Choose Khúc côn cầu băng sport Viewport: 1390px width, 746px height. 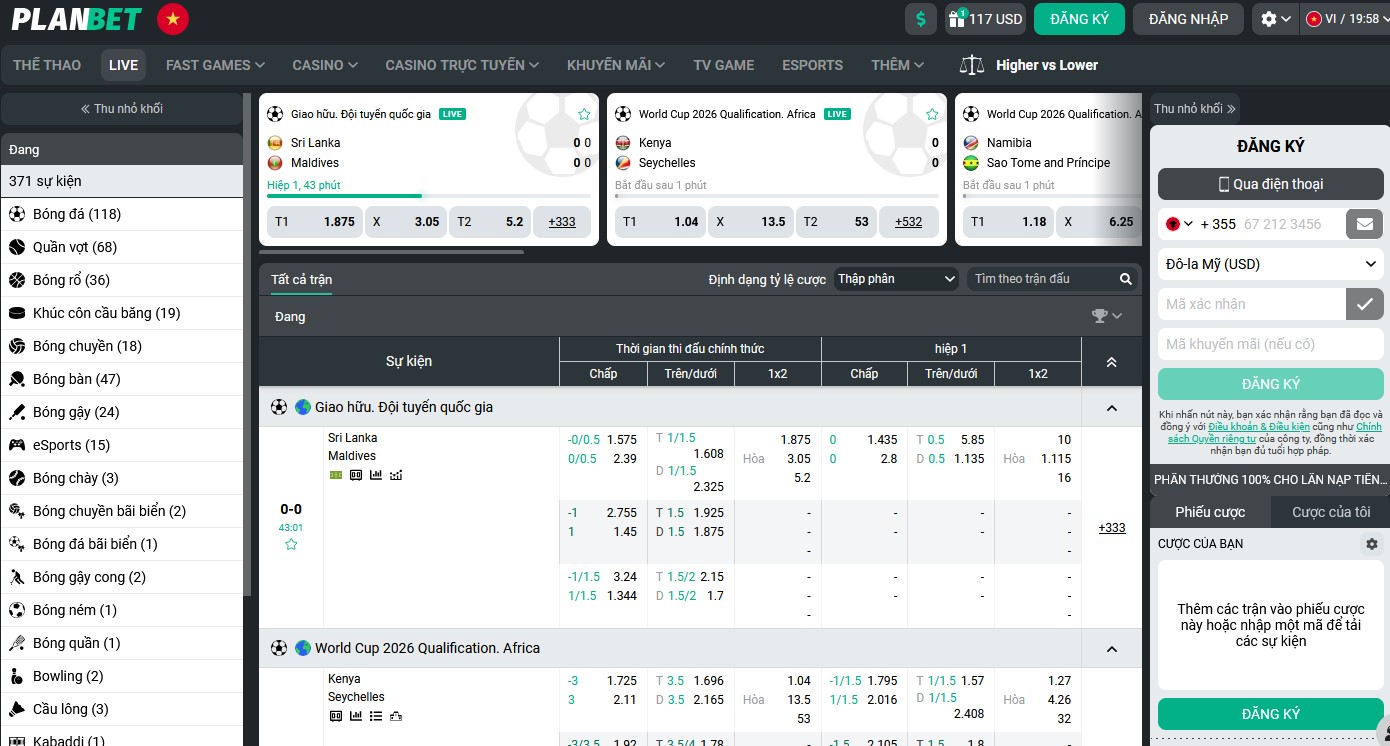tap(122, 313)
